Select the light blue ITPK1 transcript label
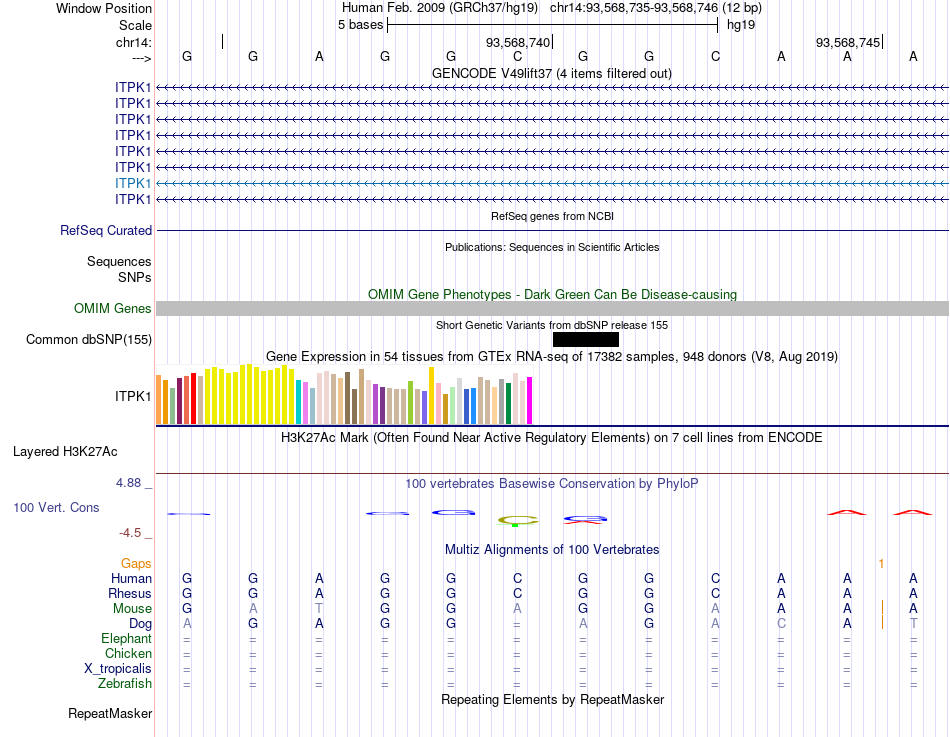The image size is (950, 737). point(133,183)
